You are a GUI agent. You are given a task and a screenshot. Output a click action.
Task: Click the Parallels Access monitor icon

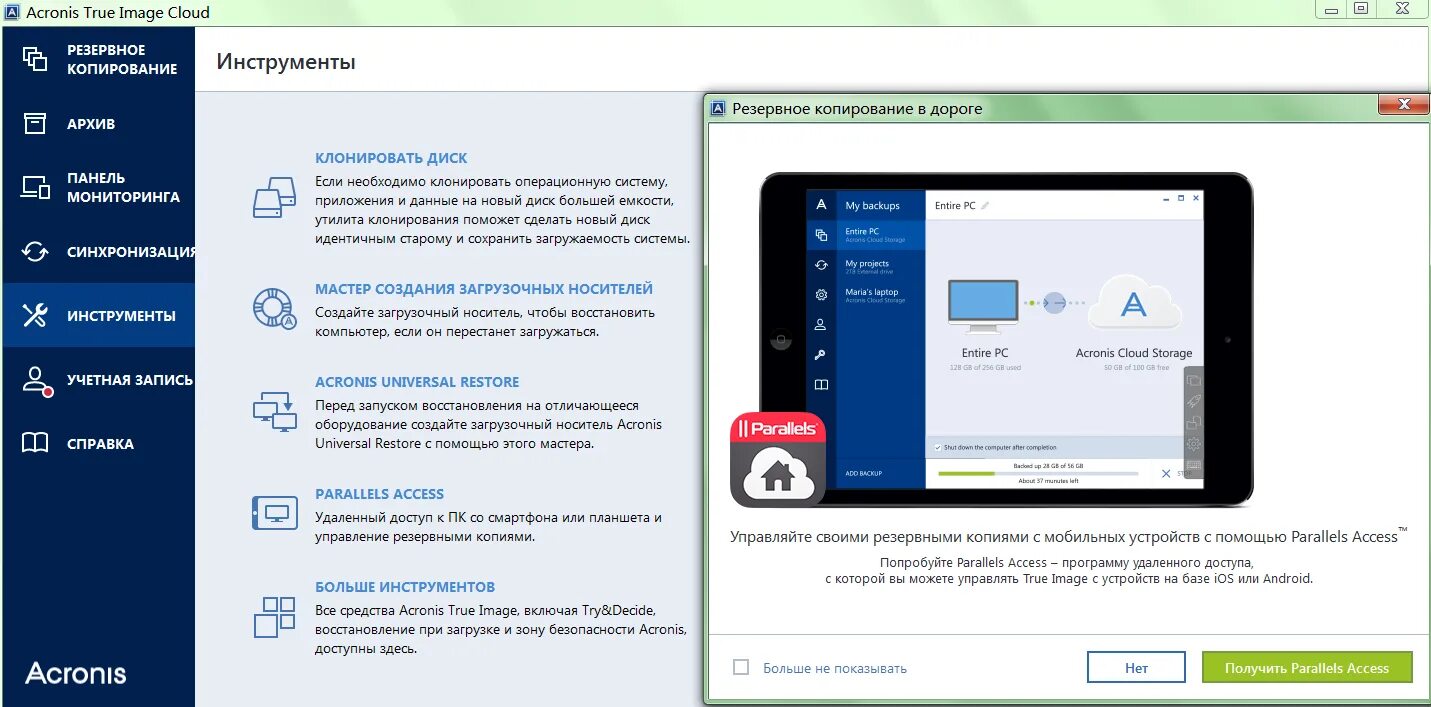tap(274, 513)
